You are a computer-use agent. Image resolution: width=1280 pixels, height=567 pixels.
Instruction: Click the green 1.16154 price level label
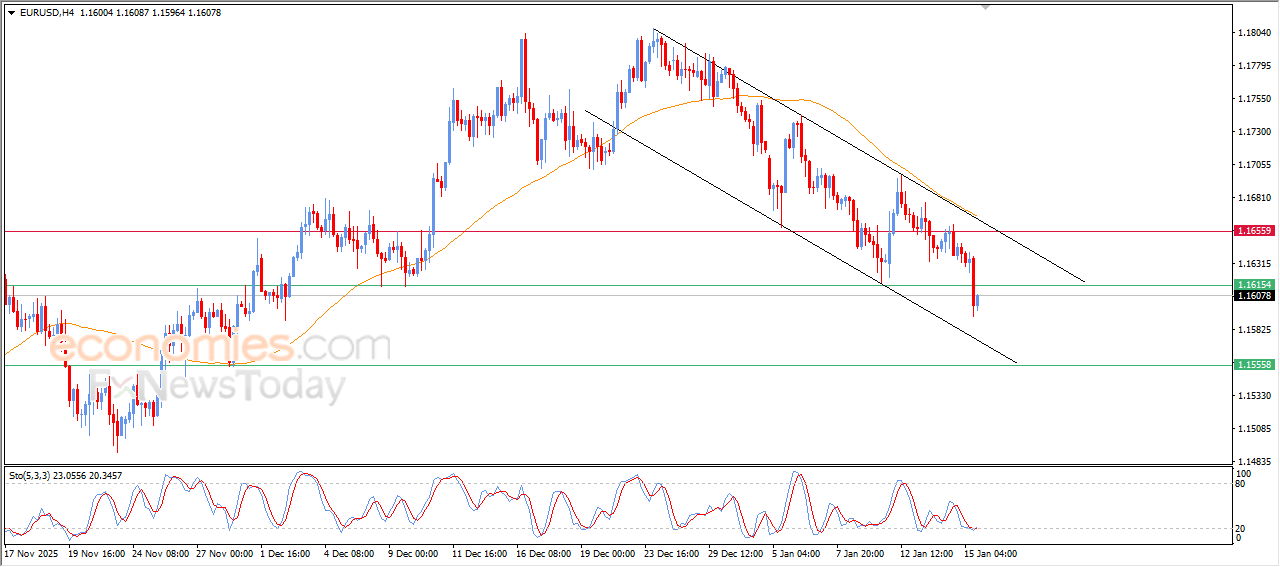[1254, 285]
